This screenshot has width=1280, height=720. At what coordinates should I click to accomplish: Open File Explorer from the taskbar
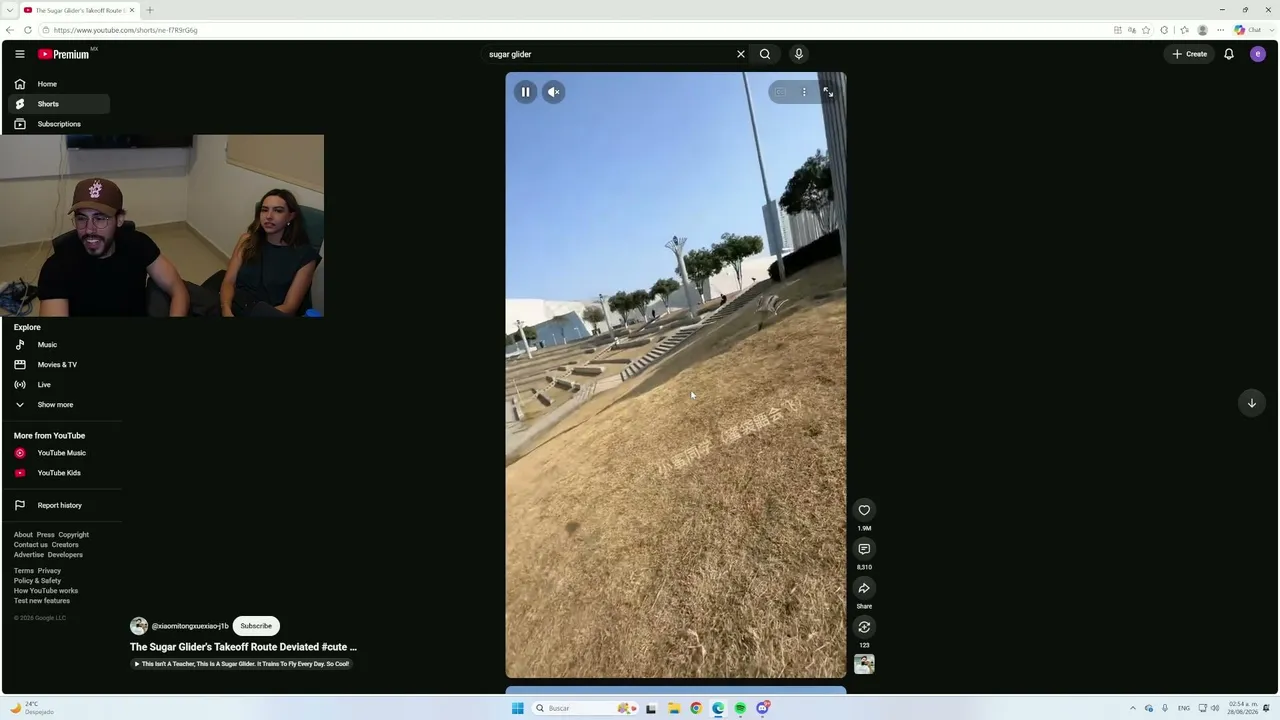tap(674, 708)
